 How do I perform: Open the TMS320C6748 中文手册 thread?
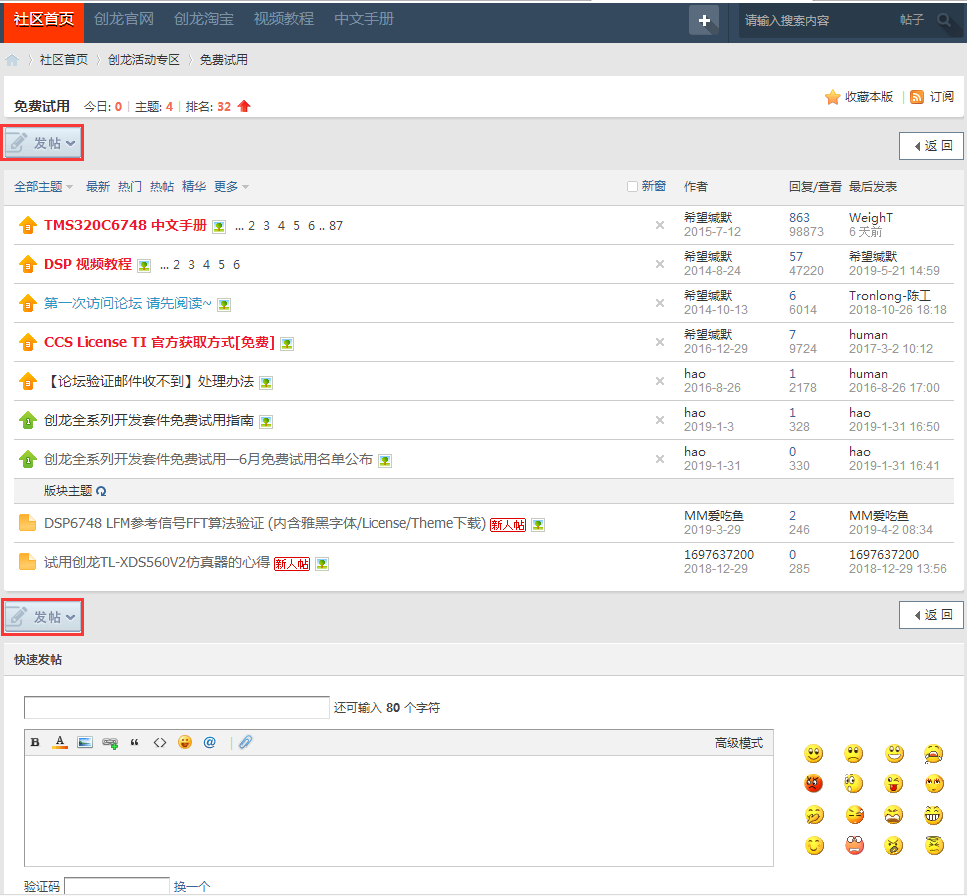pyautogui.click(x=125, y=225)
